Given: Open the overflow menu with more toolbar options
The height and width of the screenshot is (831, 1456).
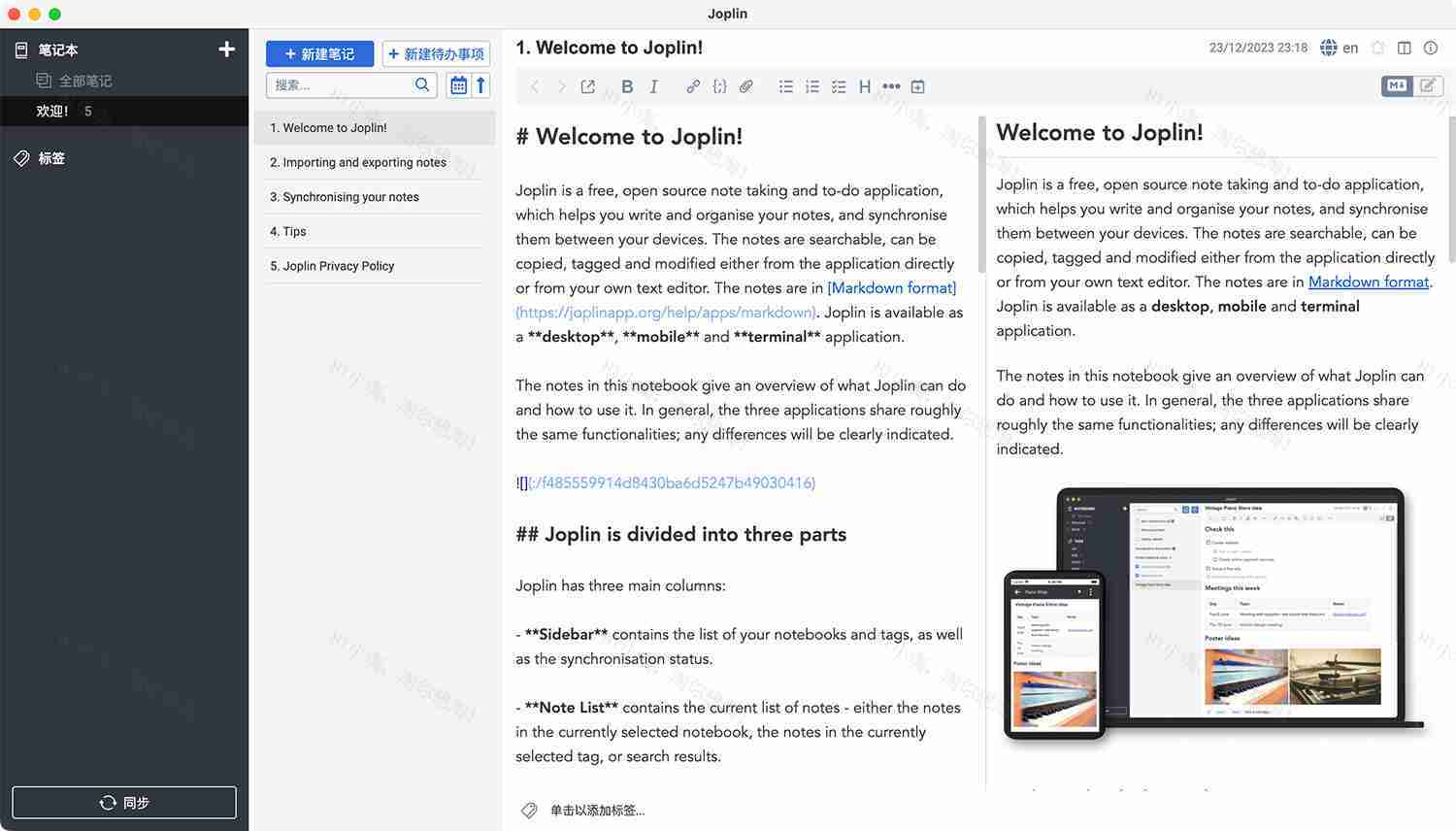Looking at the screenshot, I should coord(891,86).
